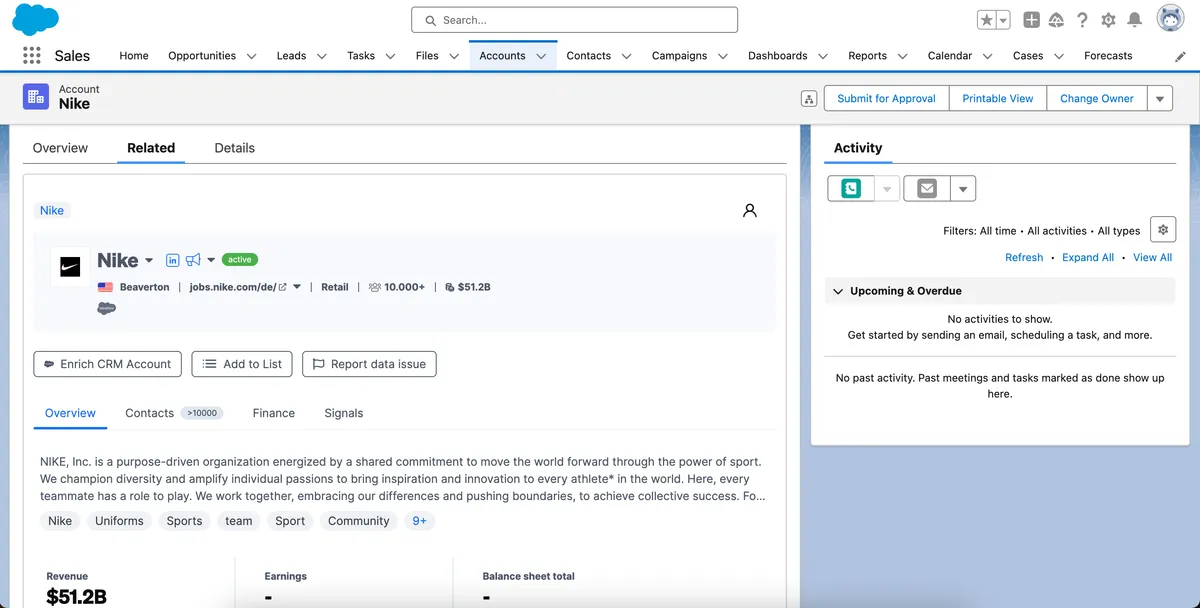Click Submit for Approval button
Image resolution: width=1200 pixels, height=608 pixels.
[x=886, y=98]
